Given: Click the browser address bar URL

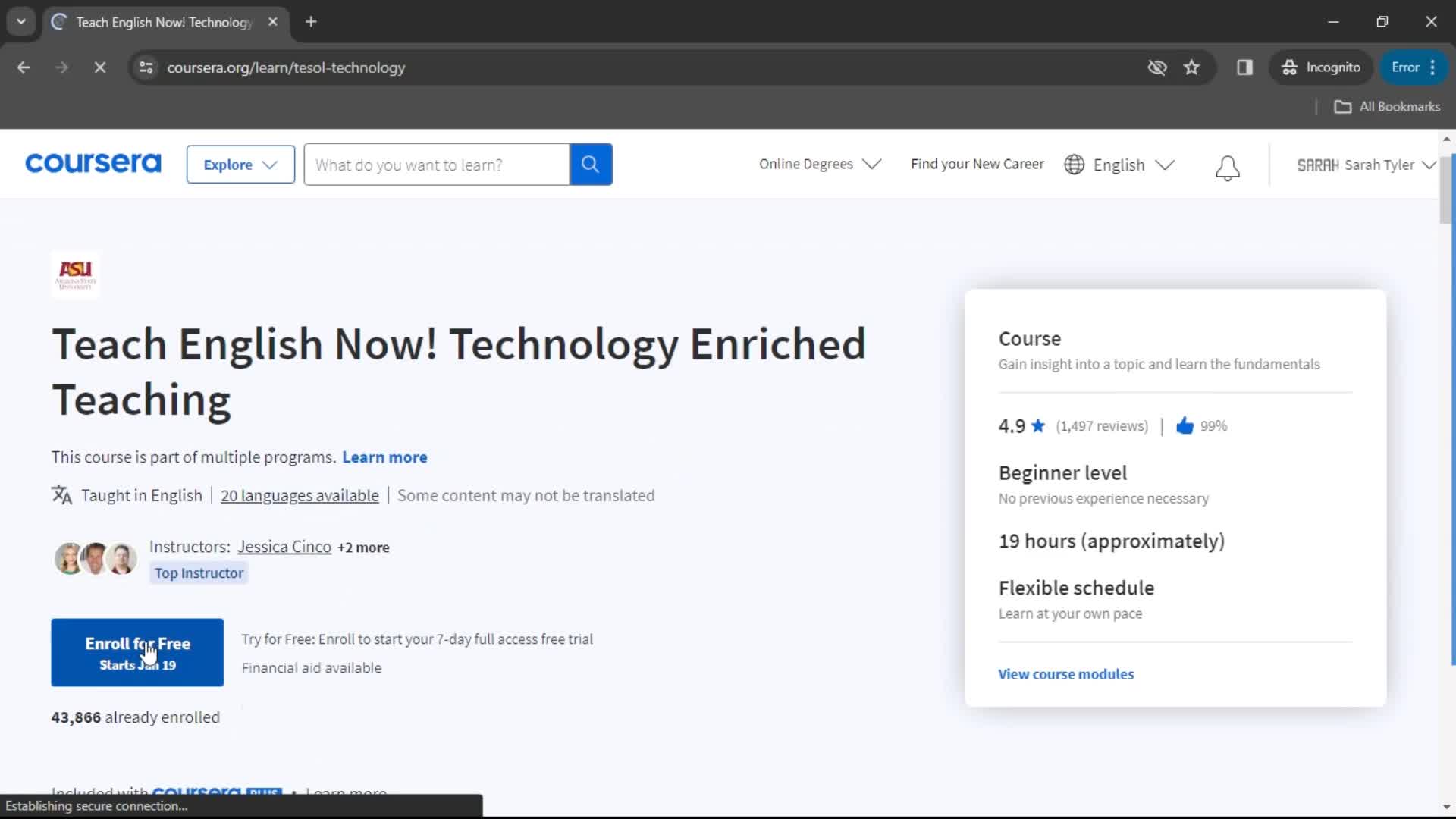Looking at the screenshot, I should click(x=286, y=67).
